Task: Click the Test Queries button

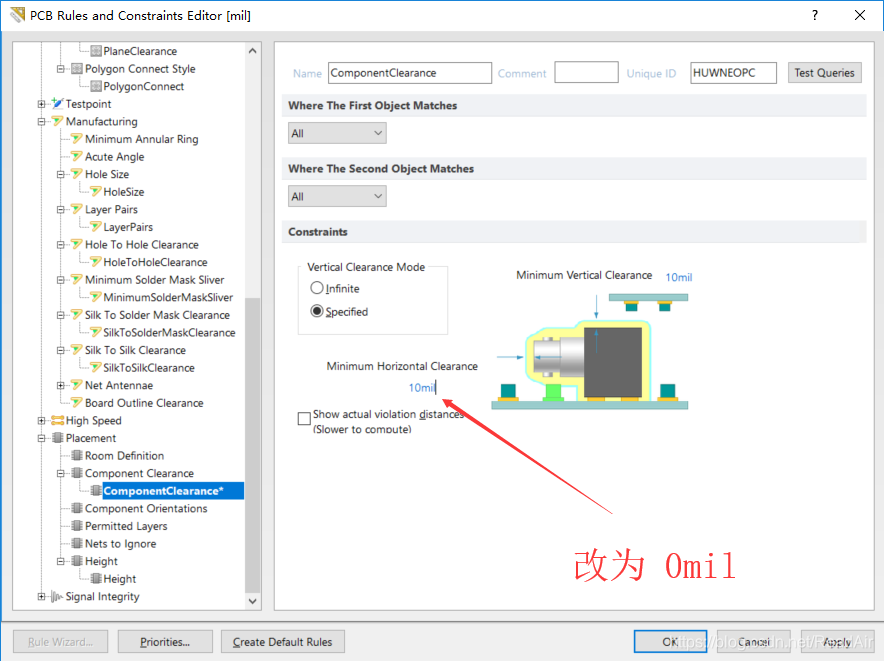Action: [x=824, y=73]
